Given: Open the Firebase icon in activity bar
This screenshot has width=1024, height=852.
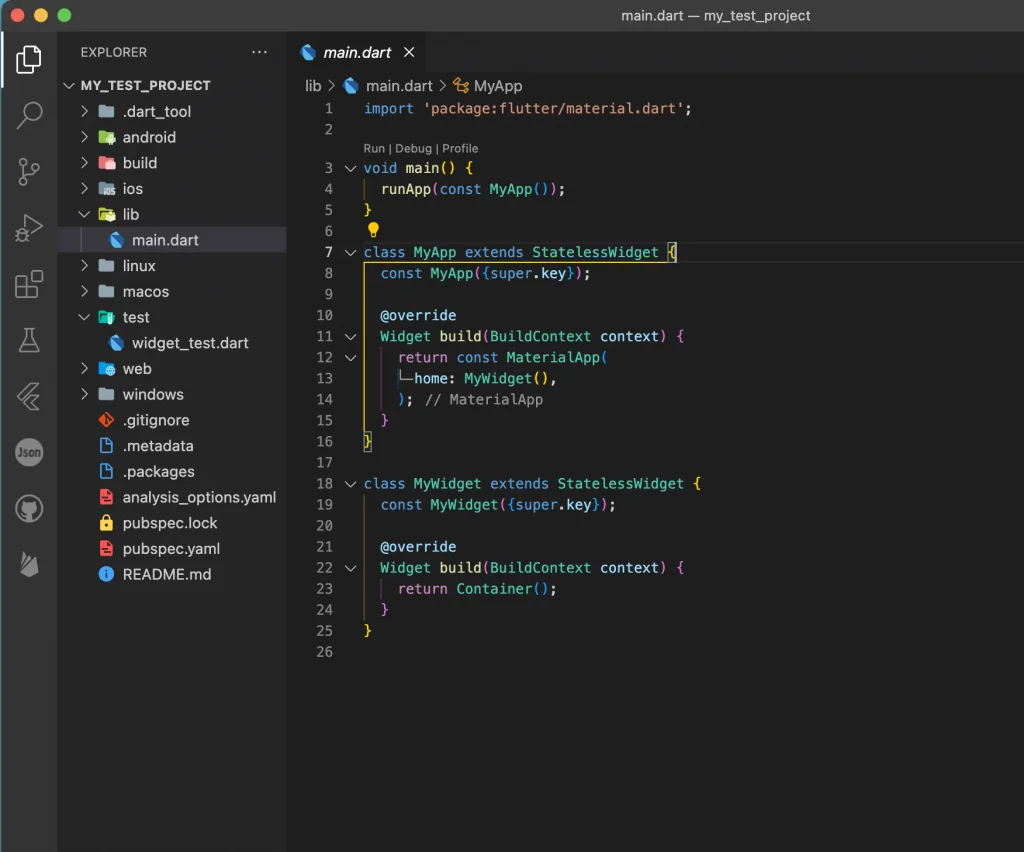Looking at the screenshot, I should tap(29, 566).
